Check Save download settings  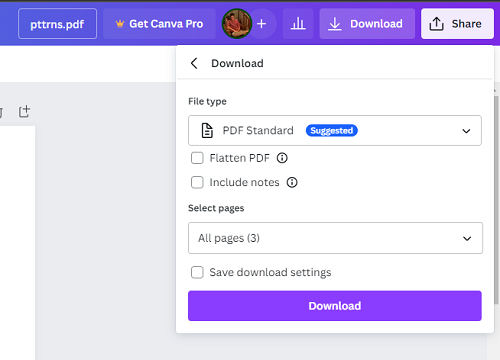pos(197,272)
